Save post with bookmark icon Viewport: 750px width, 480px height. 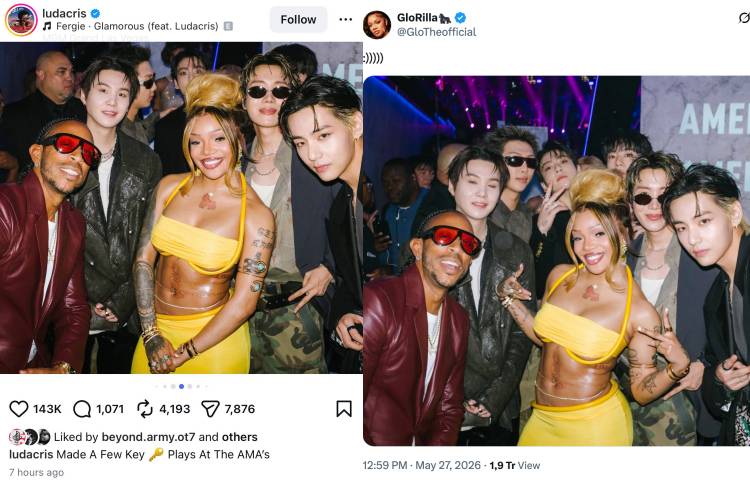[344, 409]
